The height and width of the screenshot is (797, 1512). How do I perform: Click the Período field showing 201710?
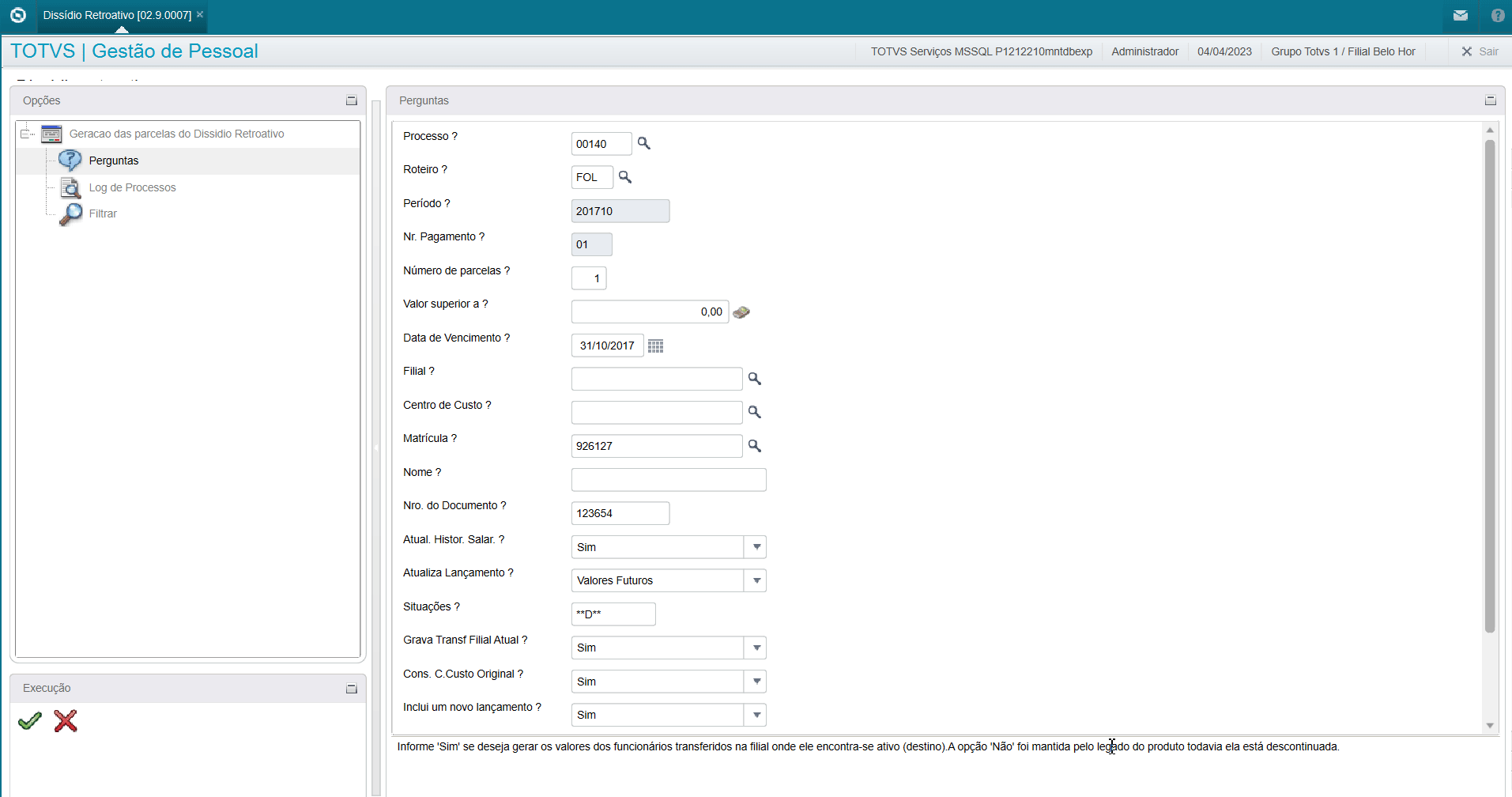coord(620,211)
